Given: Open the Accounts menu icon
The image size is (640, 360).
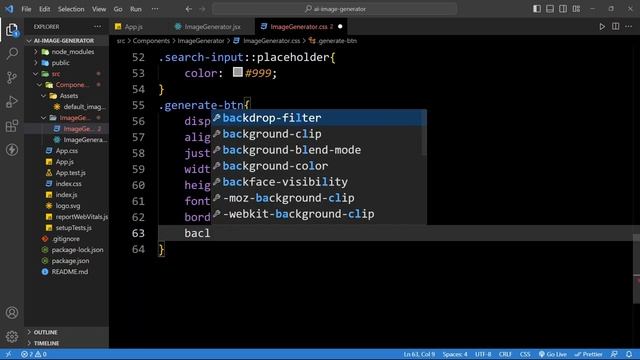Looking at the screenshot, I should [x=12, y=313].
